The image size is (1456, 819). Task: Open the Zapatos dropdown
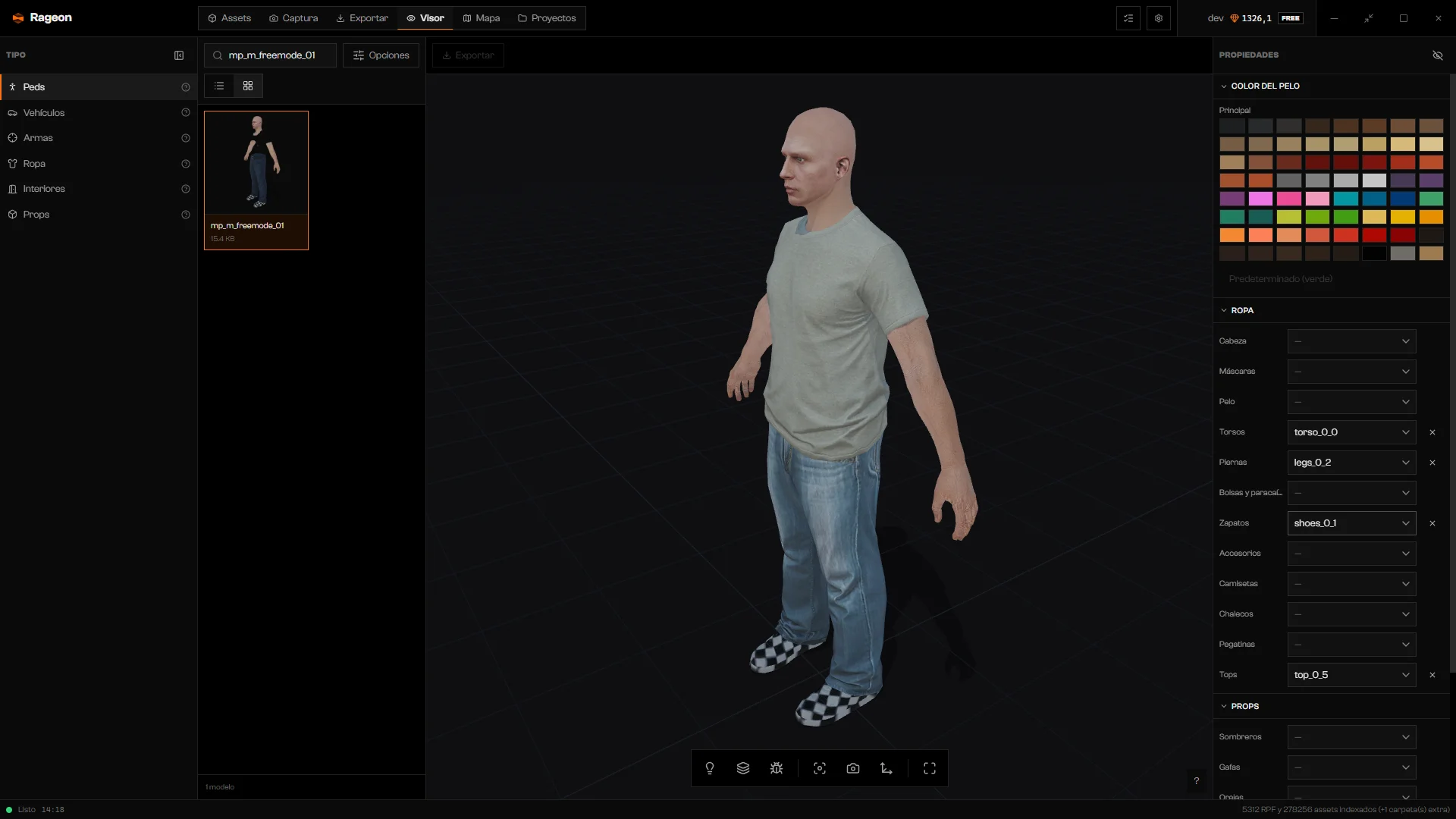tap(1351, 523)
